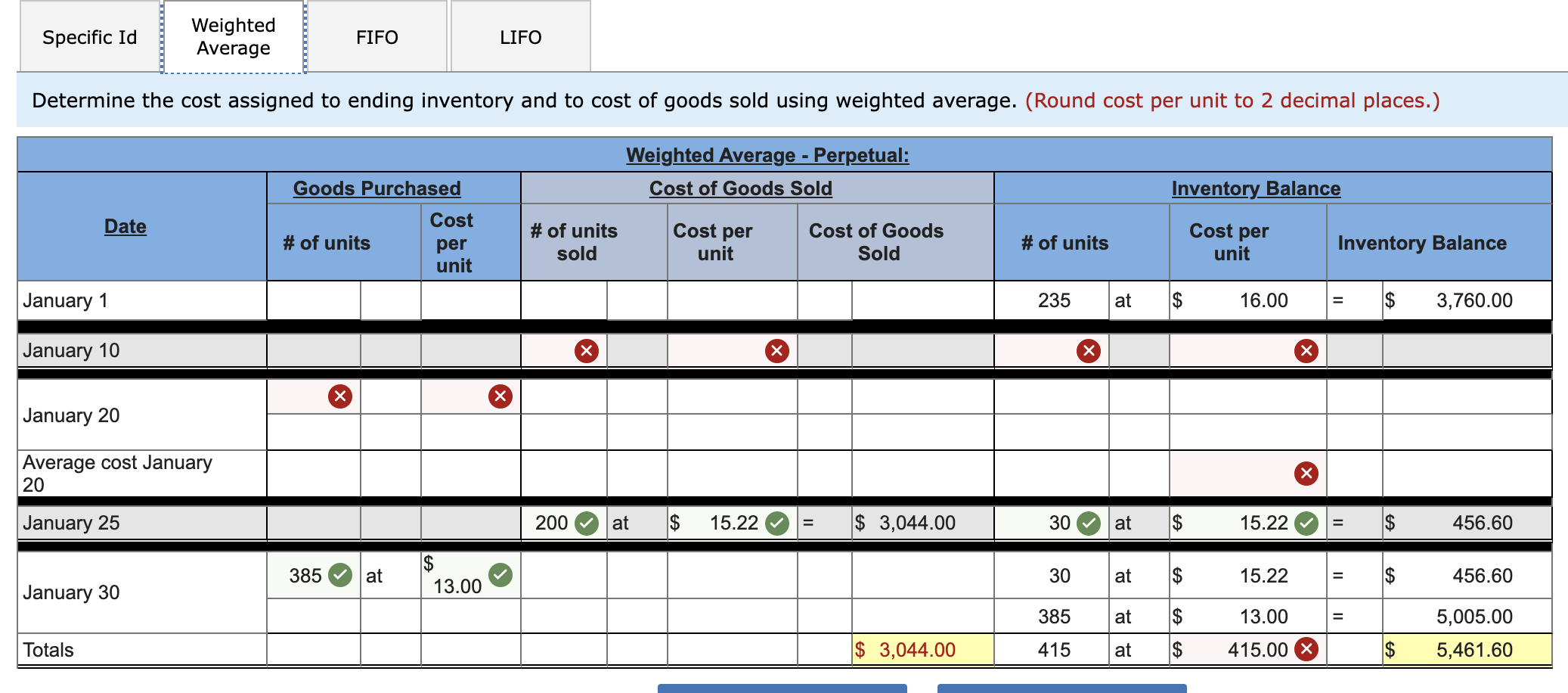Click the green check next to 15.22 cost per unit
The image size is (1568, 693).
[x=776, y=522]
